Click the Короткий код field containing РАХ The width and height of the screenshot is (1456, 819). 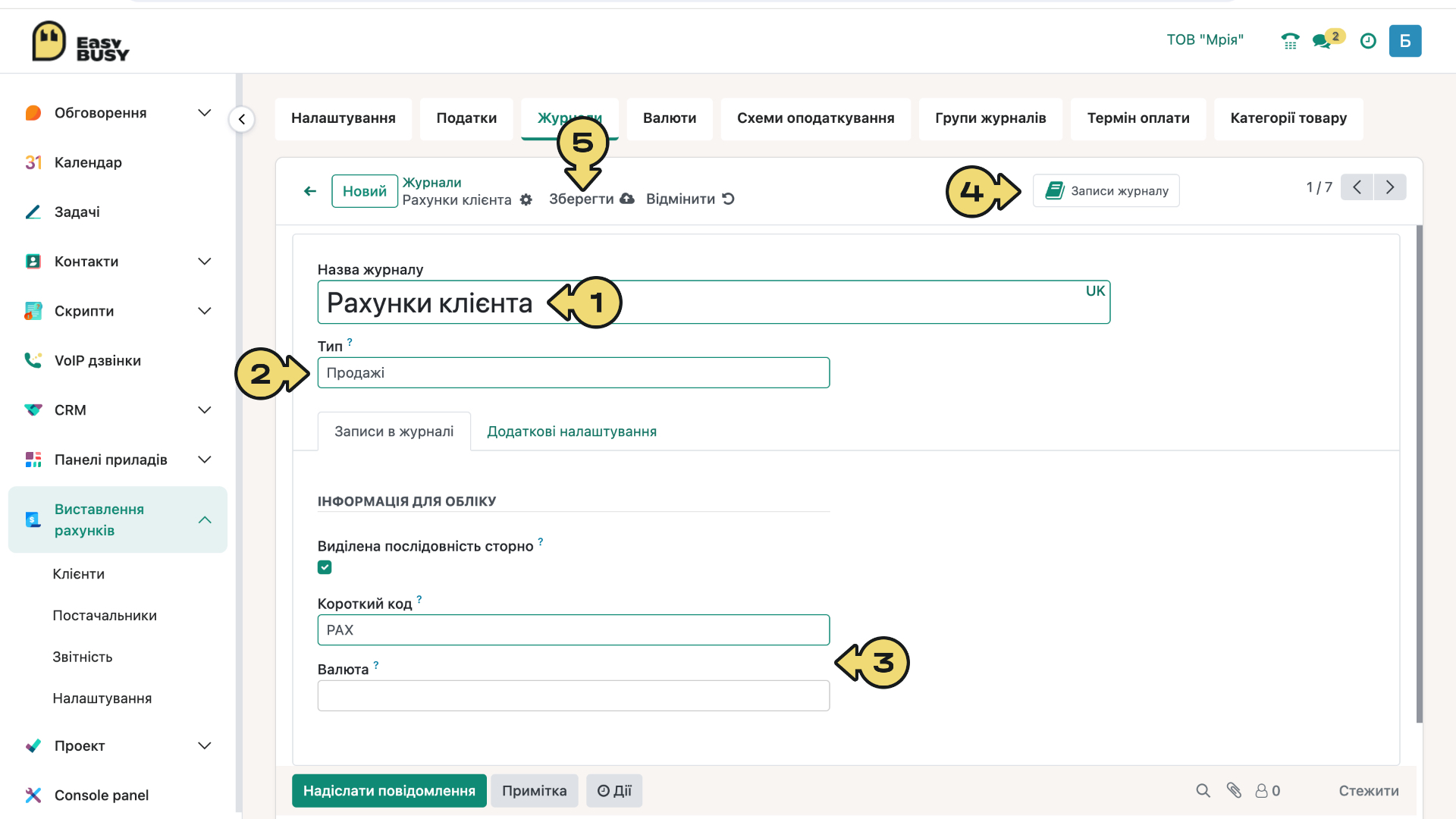pos(573,630)
